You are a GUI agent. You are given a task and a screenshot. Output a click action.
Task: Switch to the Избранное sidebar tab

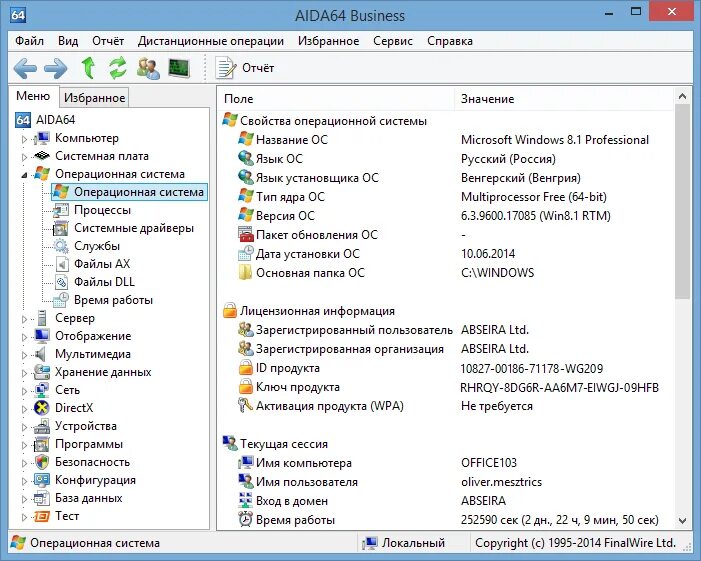point(94,97)
